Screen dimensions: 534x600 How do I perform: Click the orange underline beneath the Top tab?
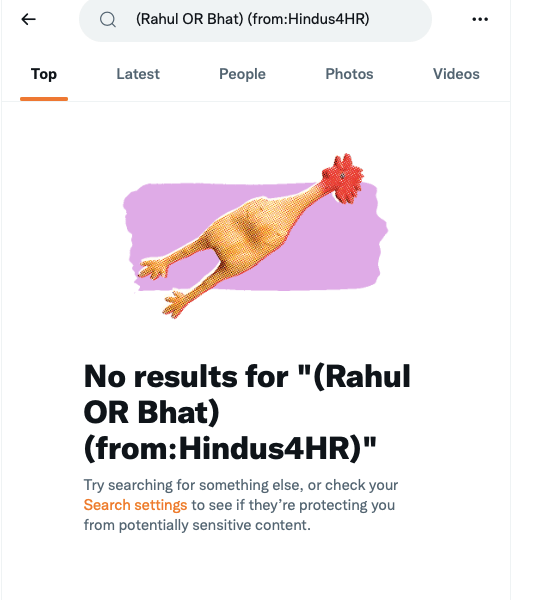(44, 99)
